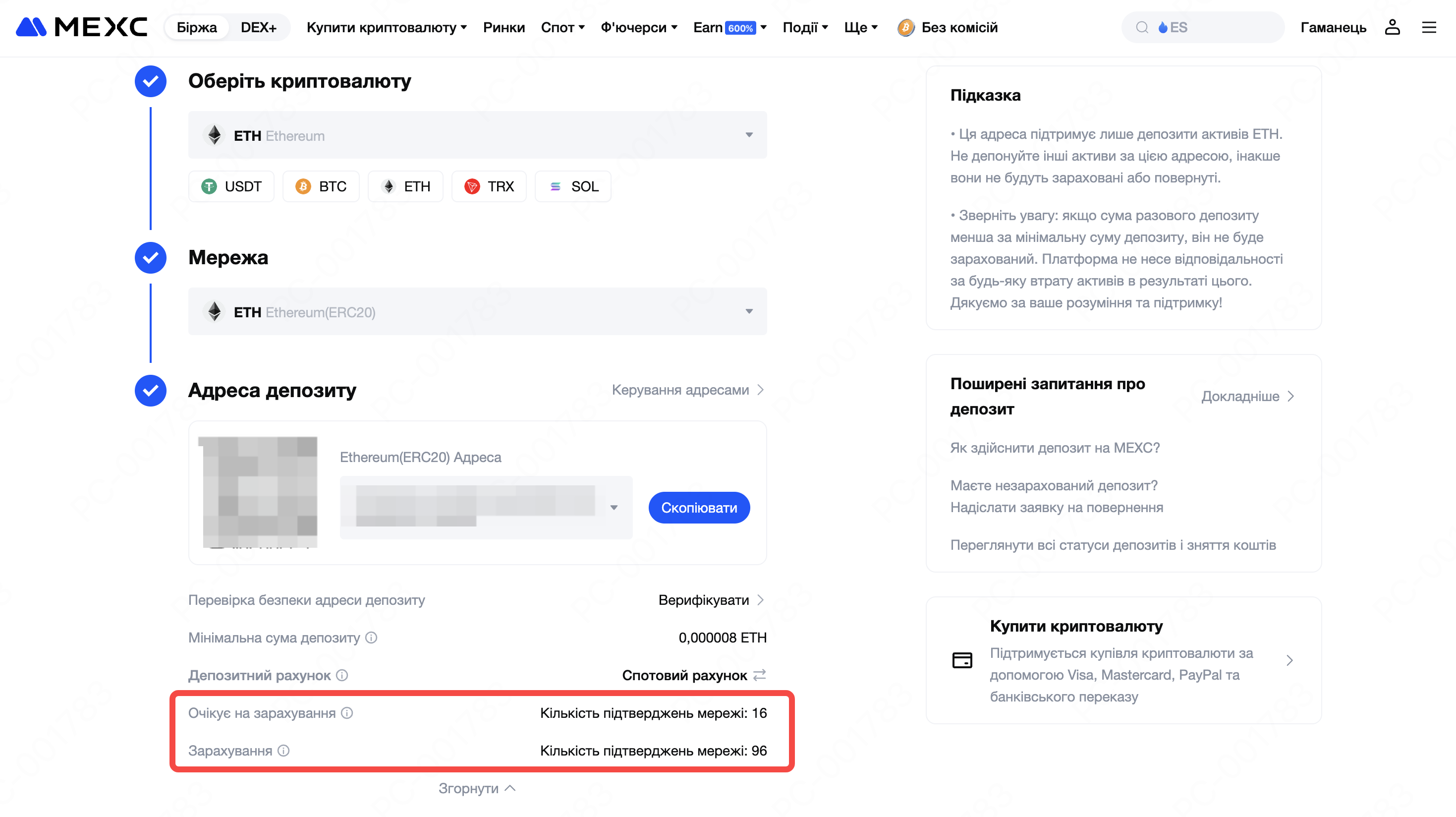The height and width of the screenshot is (817, 1456).
Task: Click the check mark beside Адреса депозиту
Action: [150, 390]
